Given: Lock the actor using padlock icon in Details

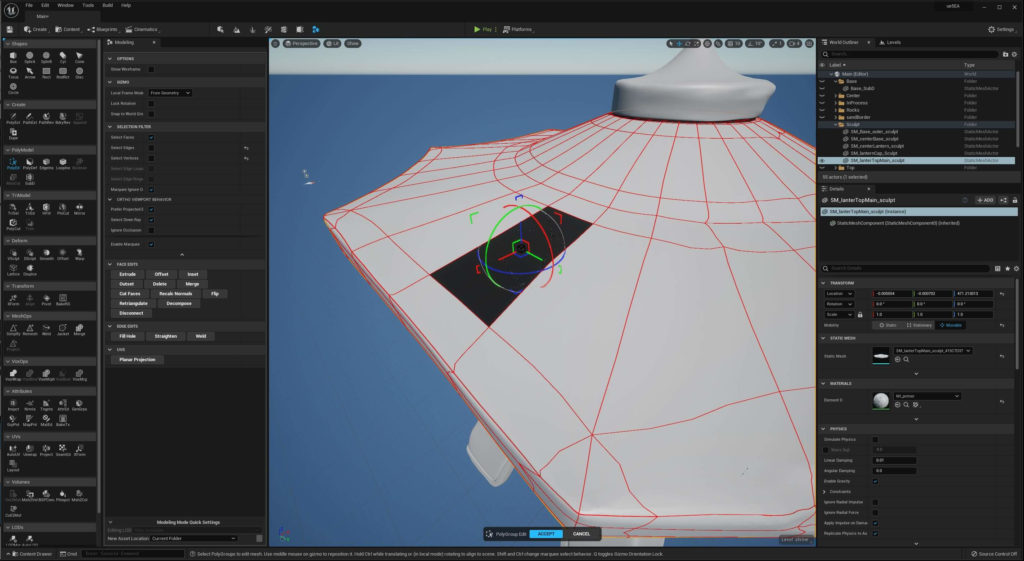Looking at the screenshot, I should pyautogui.click(x=1014, y=200).
